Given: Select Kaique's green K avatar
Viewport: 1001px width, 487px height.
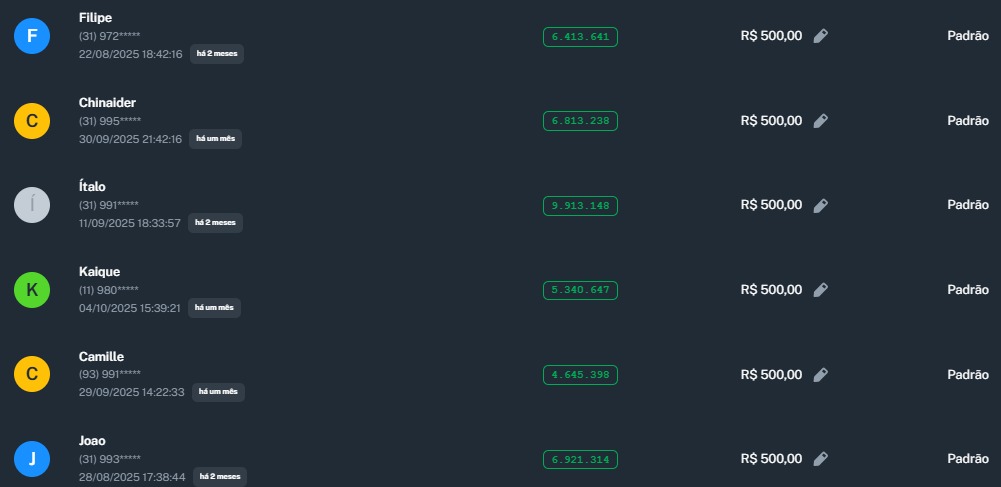Looking at the screenshot, I should [32, 290].
